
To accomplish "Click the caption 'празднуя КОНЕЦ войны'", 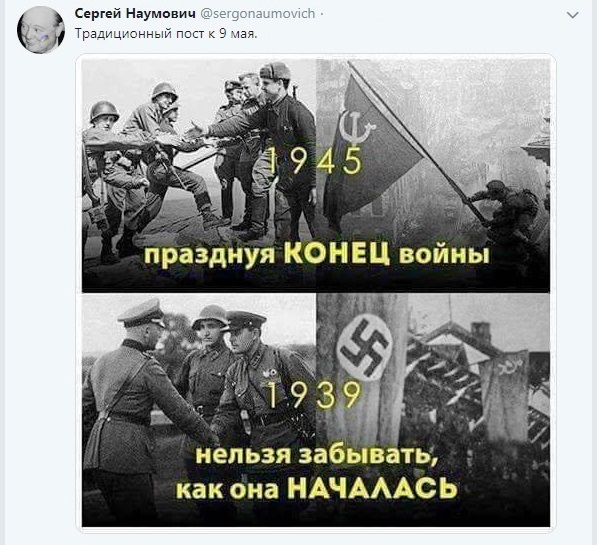I will (x=317, y=254).
